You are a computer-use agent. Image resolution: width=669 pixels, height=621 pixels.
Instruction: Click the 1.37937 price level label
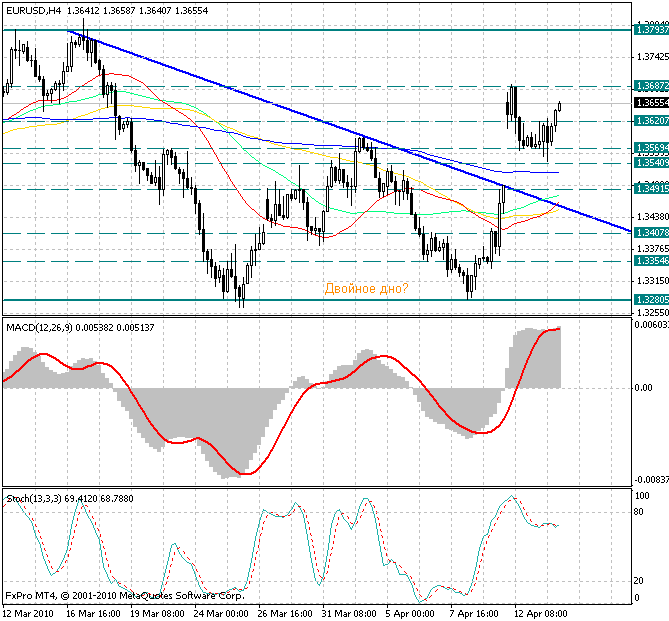tap(652, 29)
